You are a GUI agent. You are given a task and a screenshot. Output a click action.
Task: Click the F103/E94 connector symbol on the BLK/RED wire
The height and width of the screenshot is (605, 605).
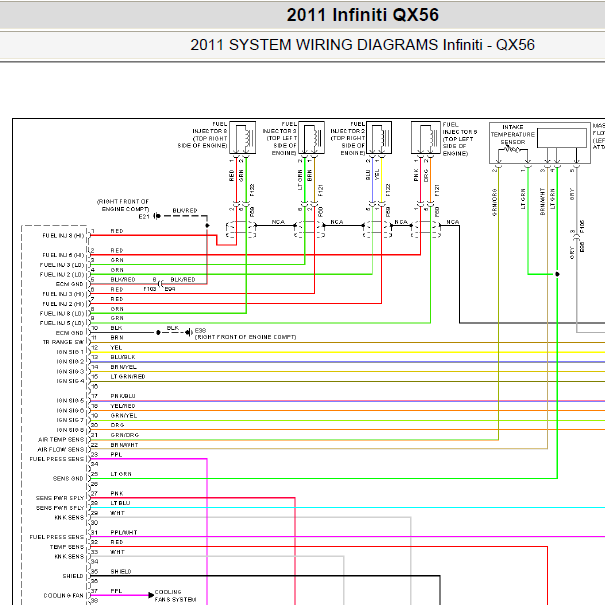point(161,284)
